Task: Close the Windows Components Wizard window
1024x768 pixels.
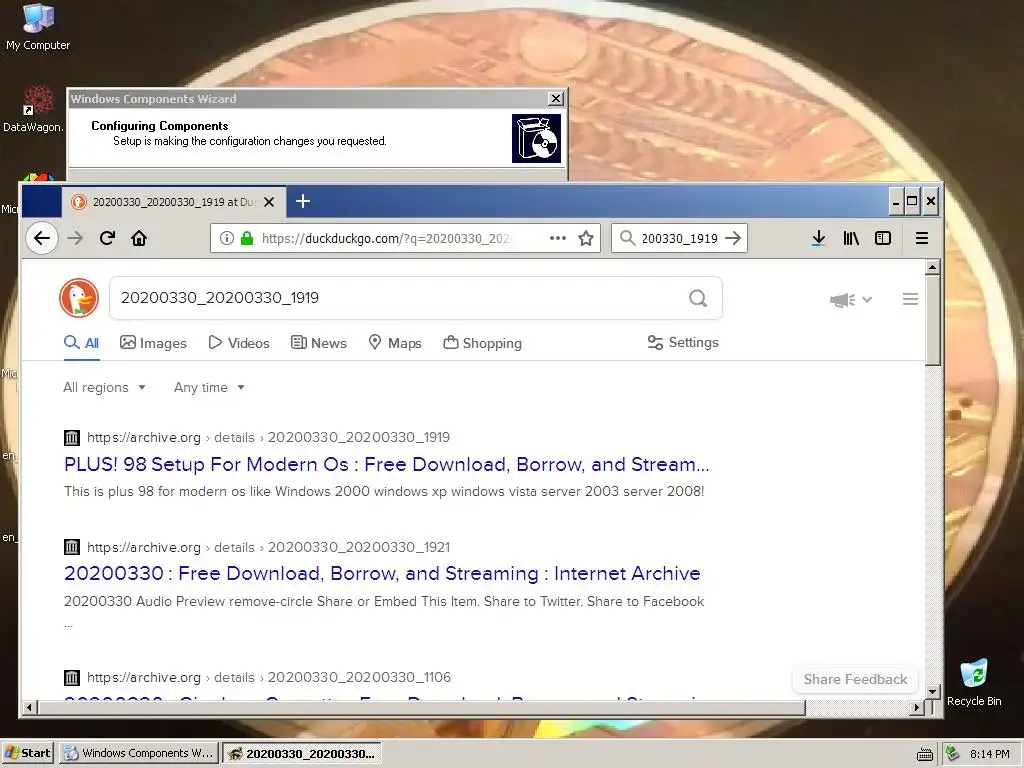Action: (555, 99)
